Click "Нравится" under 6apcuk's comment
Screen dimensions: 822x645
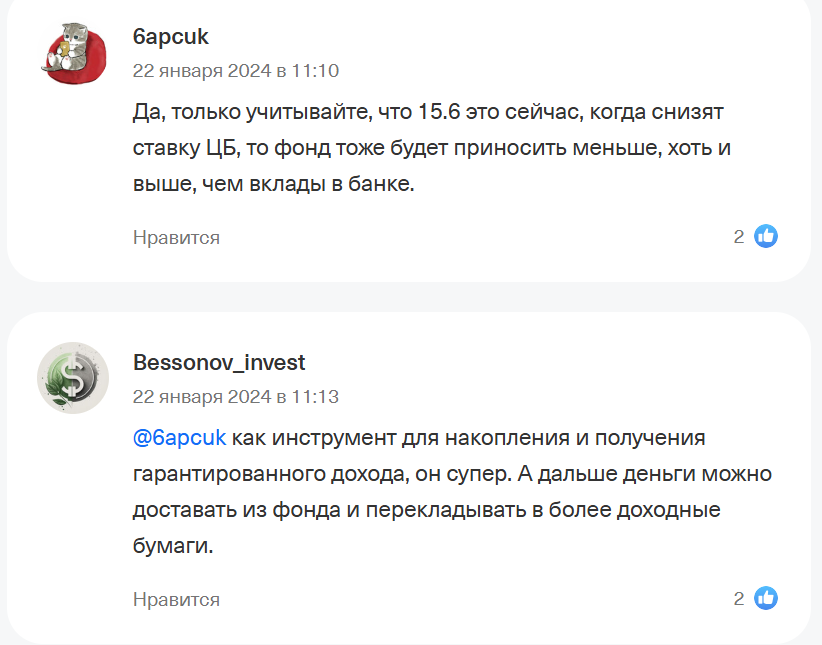click(175, 237)
